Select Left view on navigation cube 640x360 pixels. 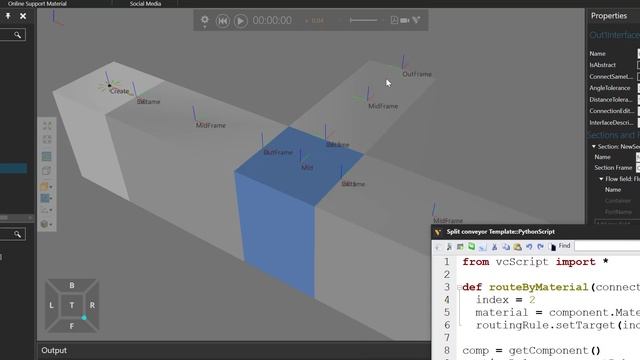tap(51, 305)
